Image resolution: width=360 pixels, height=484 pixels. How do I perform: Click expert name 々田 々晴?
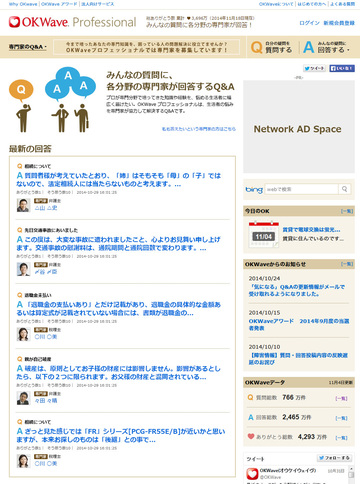(x=46, y=401)
